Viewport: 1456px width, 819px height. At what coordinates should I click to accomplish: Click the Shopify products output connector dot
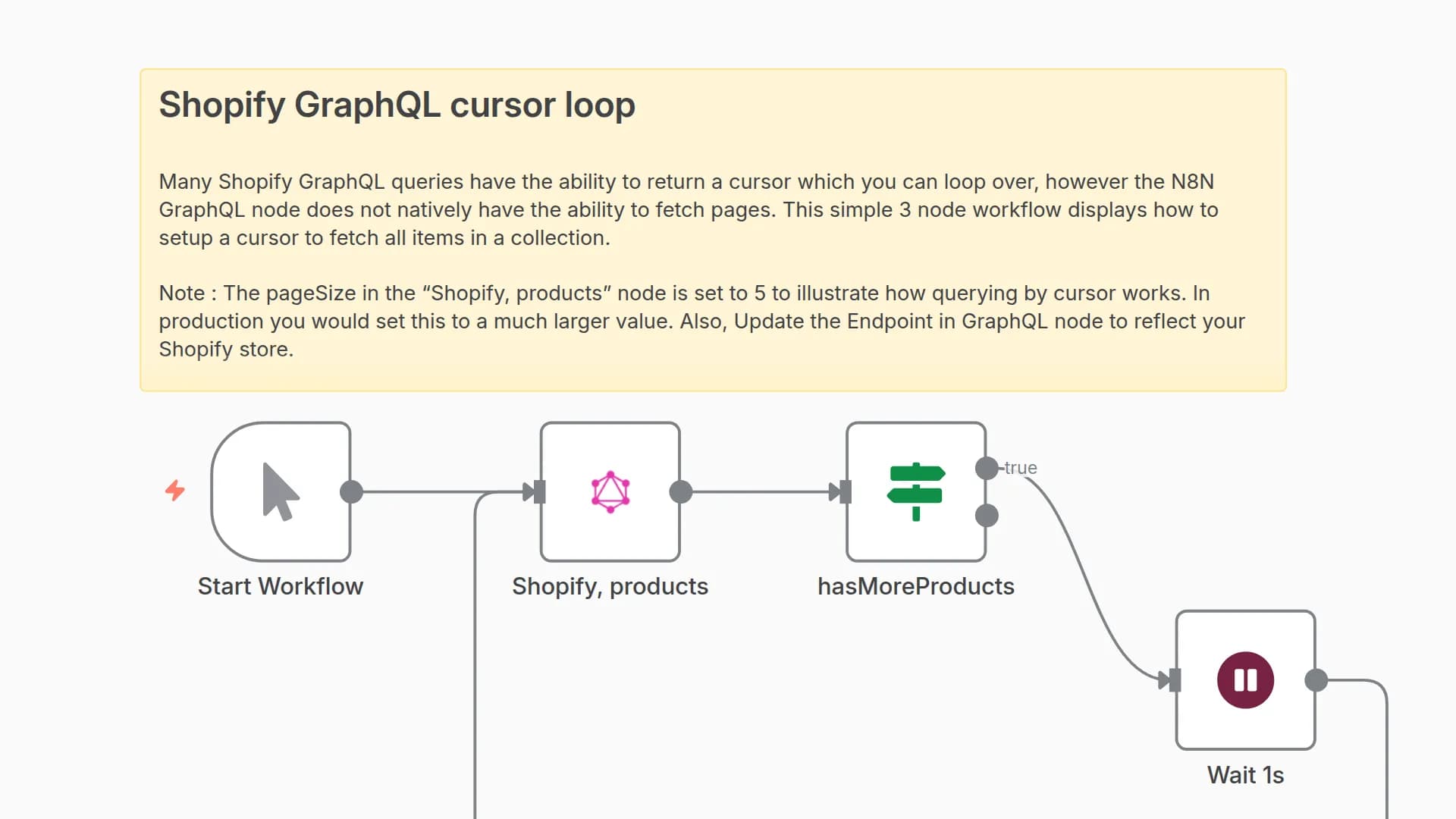click(681, 492)
